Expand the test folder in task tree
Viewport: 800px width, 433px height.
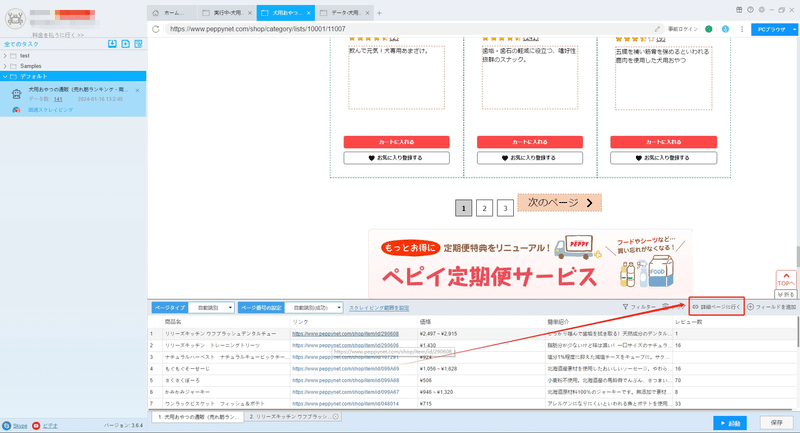click(x=5, y=56)
